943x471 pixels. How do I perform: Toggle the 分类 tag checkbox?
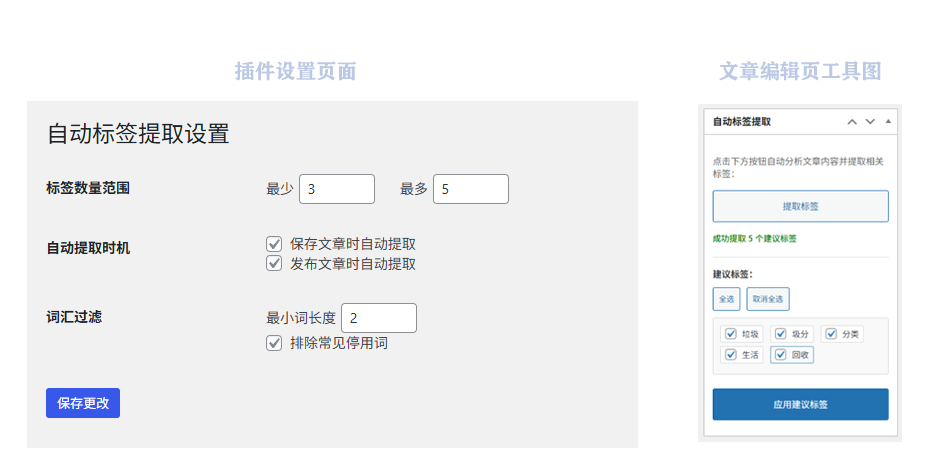pyautogui.click(x=831, y=334)
